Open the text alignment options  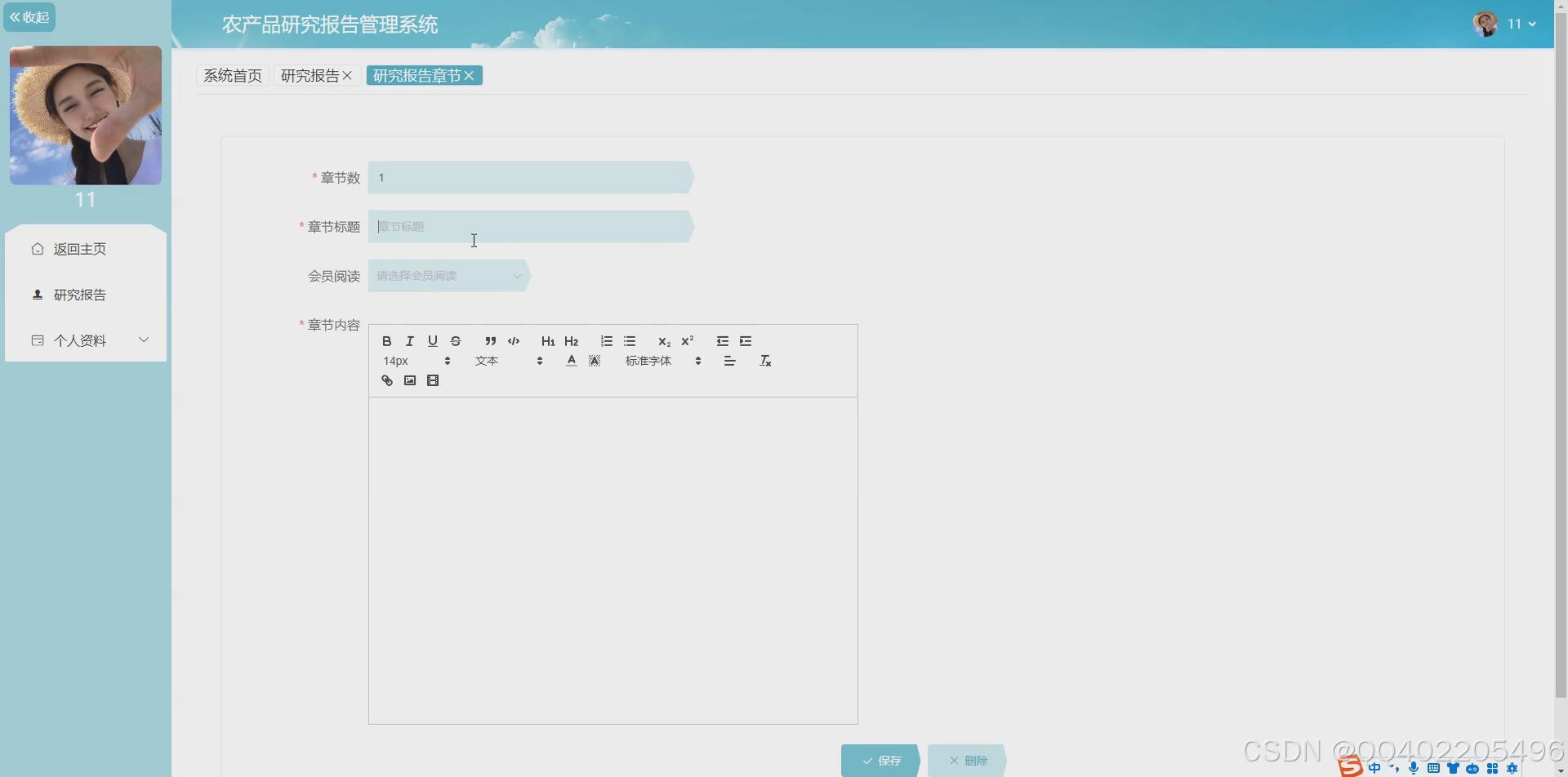730,361
